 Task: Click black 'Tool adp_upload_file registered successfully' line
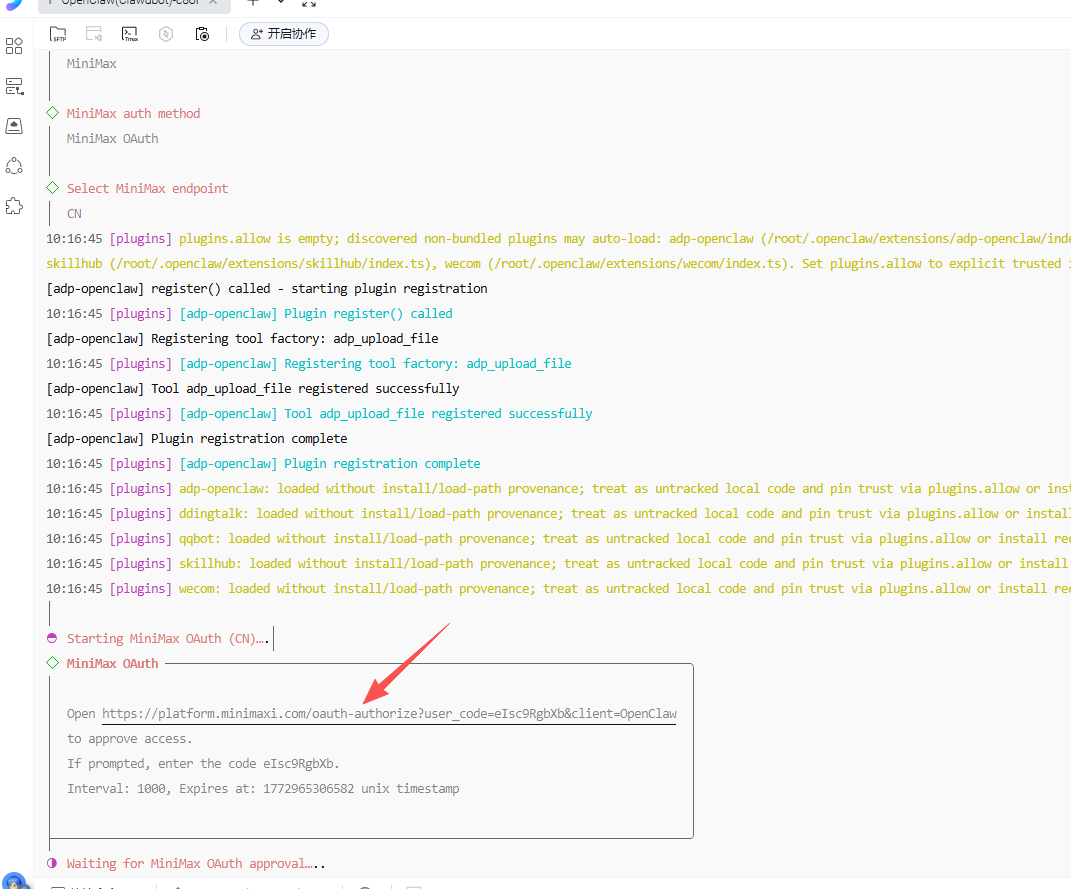coord(253,389)
